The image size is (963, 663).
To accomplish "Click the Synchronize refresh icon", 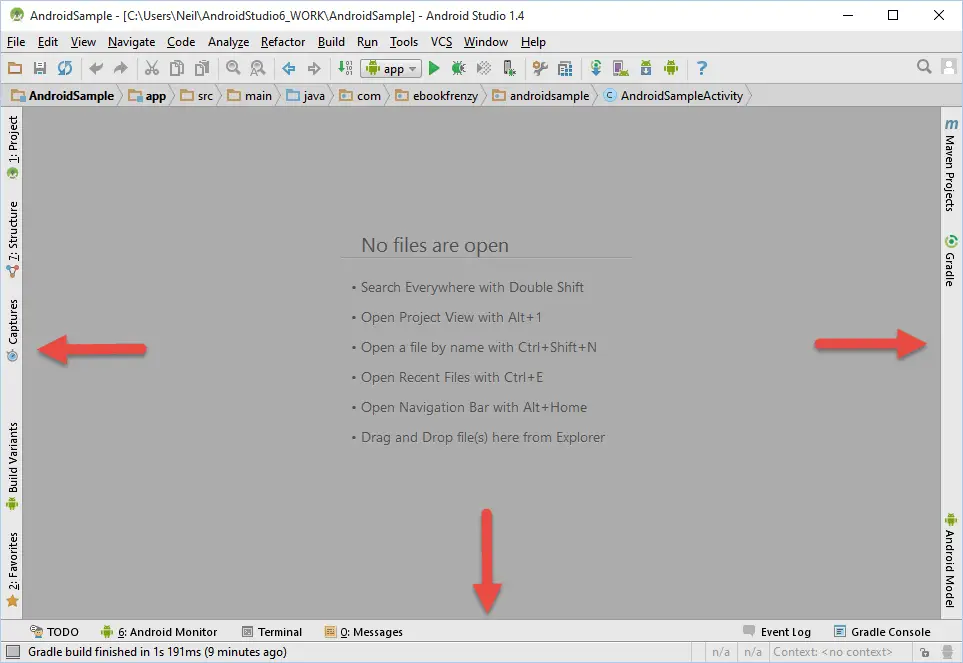I will tap(65, 68).
